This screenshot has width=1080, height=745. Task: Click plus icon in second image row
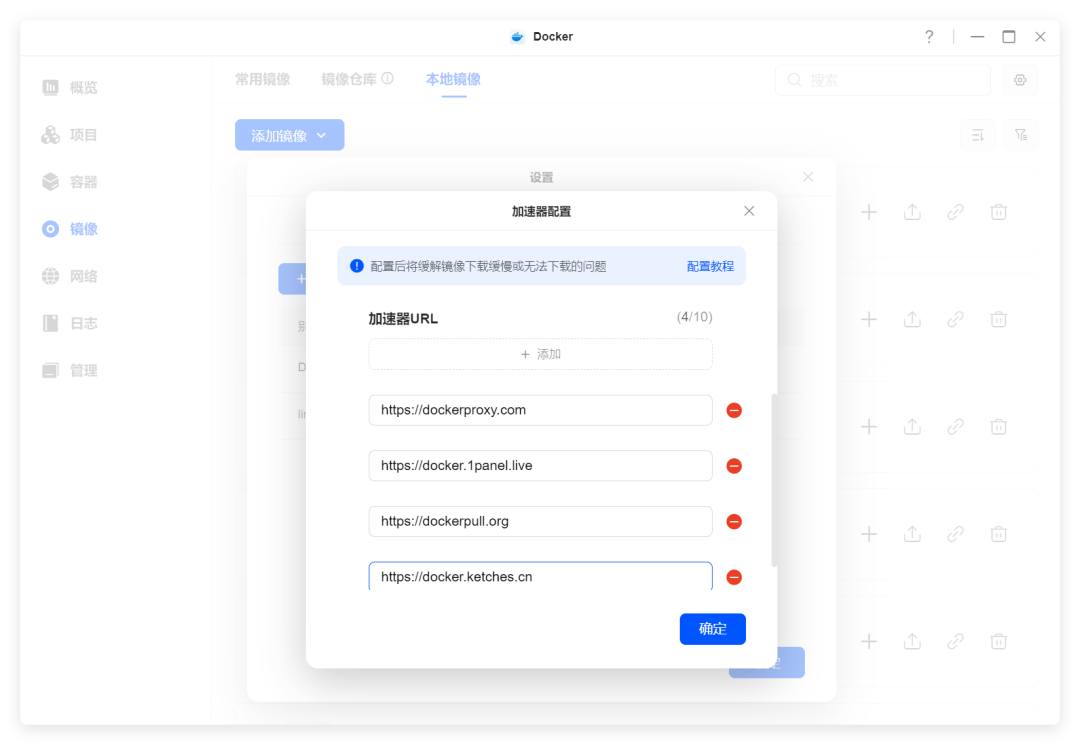(x=869, y=319)
